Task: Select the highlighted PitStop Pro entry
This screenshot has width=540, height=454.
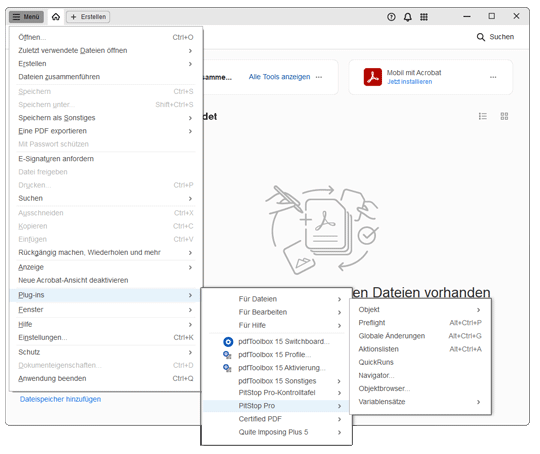Action: 277,406
